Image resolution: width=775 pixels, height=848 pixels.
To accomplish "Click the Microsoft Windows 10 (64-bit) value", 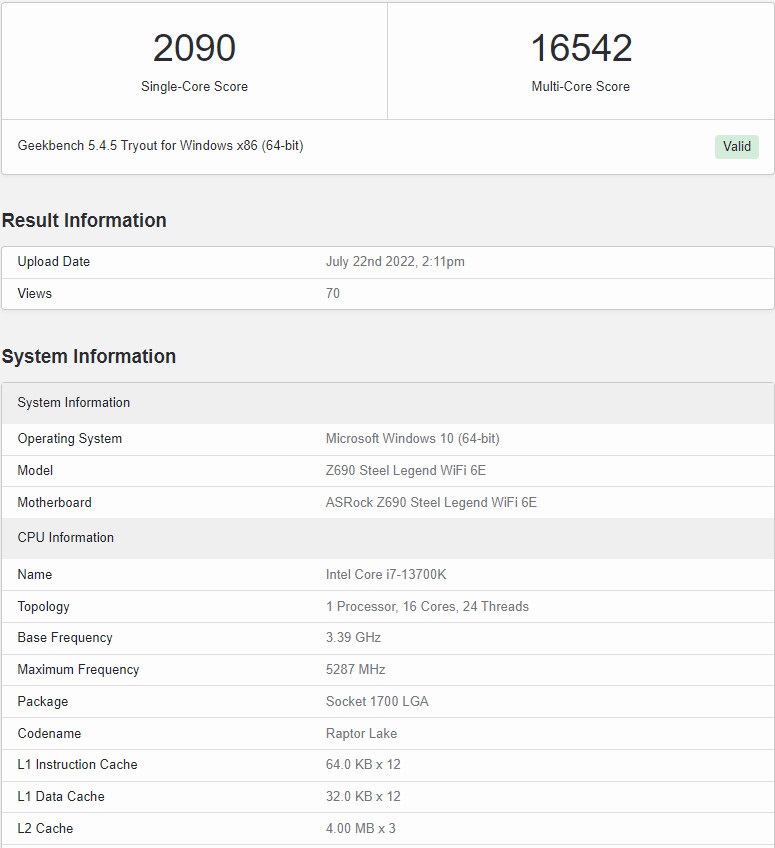I will pyautogui.click(x=412, y=439).
